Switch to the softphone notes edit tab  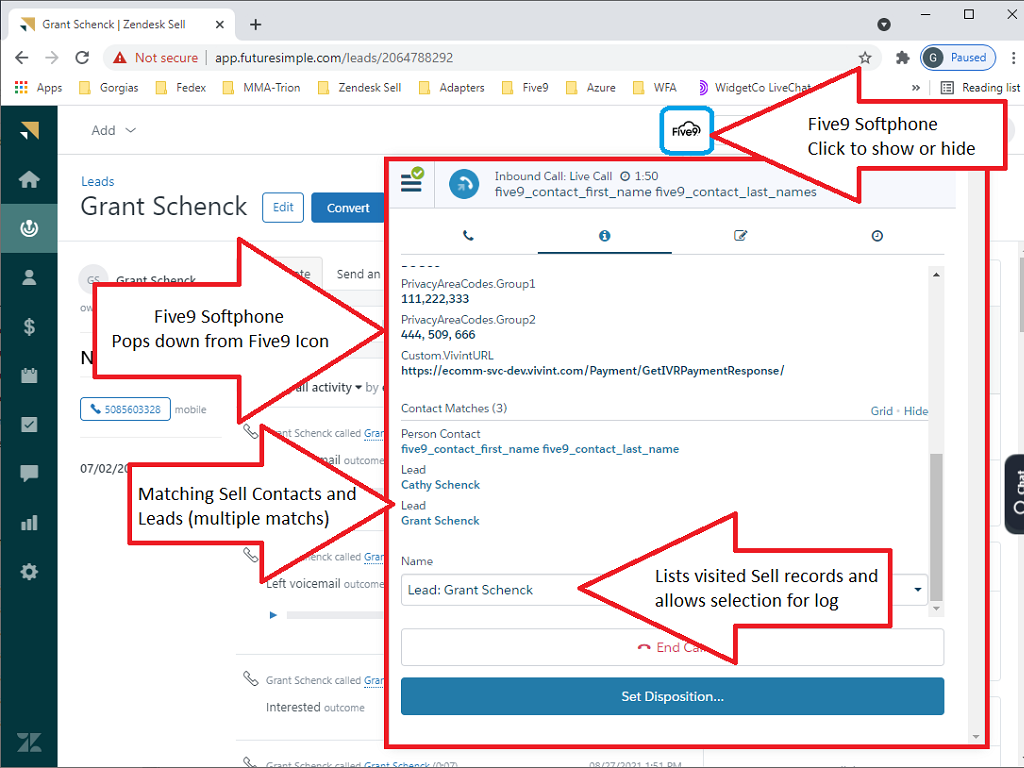[x=740, y=236]
